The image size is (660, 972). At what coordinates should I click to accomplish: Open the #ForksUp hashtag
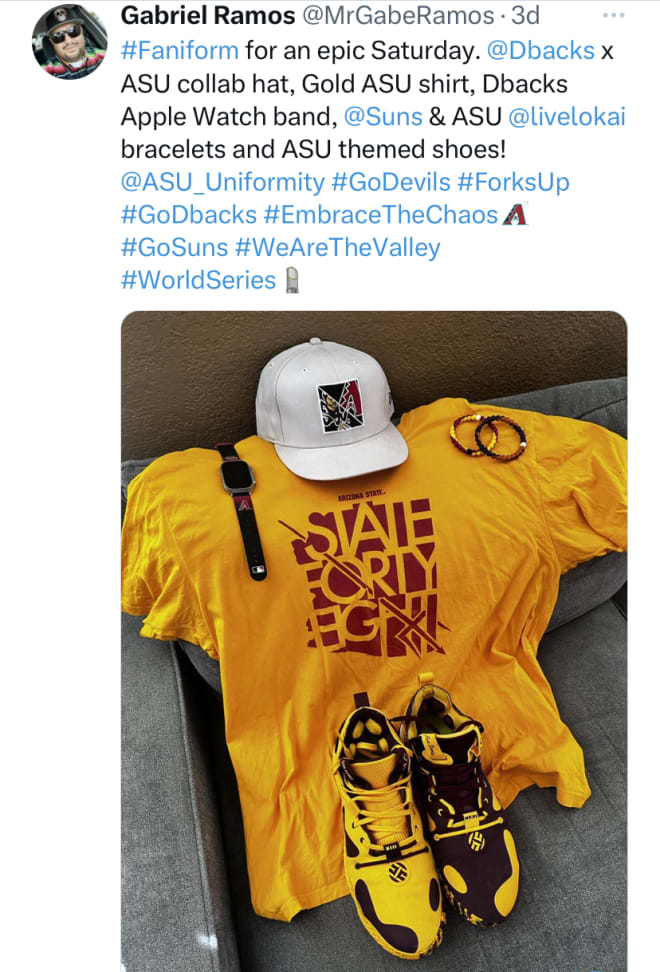[x=513, y=182]
